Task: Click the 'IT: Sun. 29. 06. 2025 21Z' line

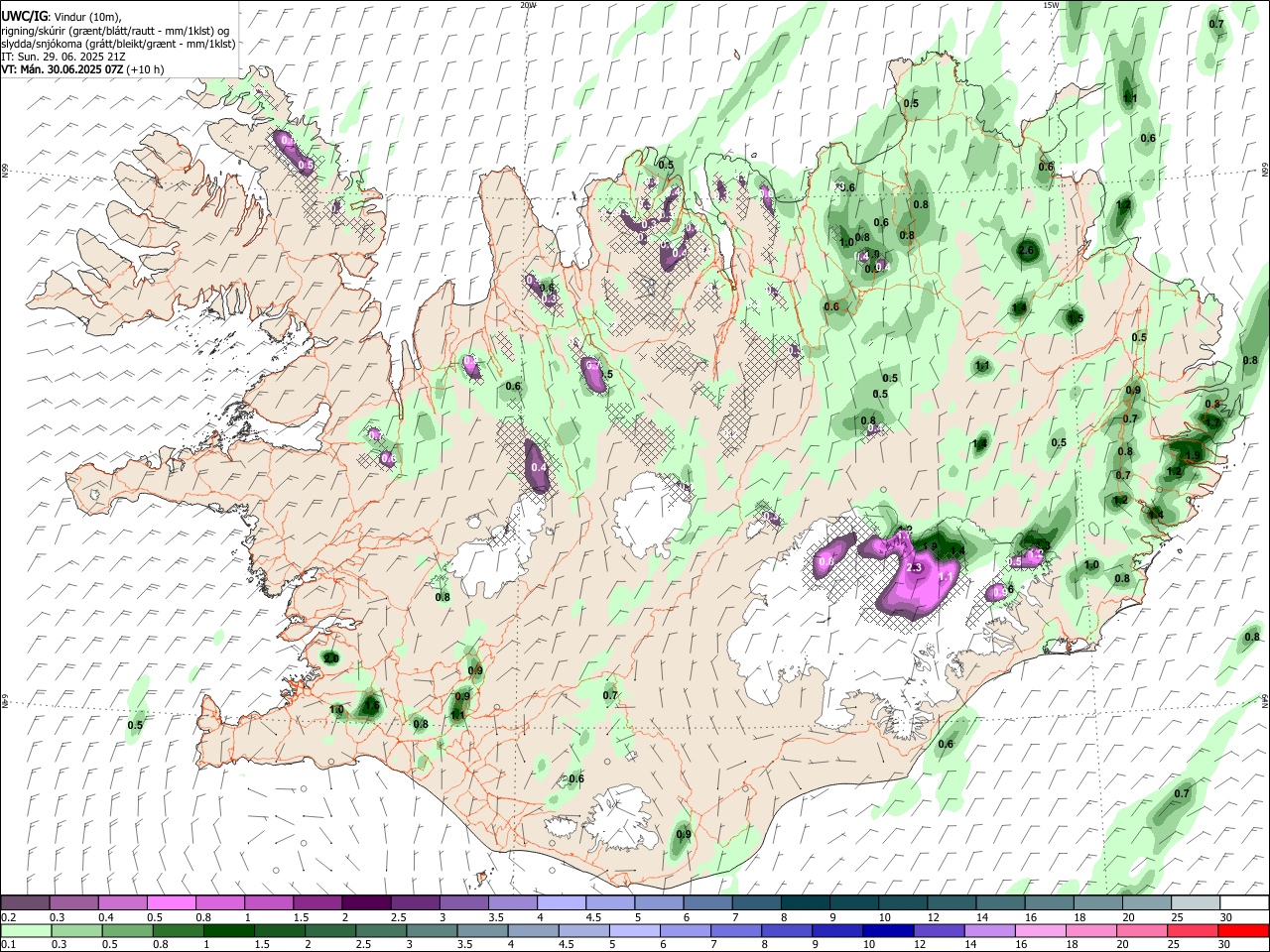Action: pyautogui.click(x=63, y=57)
